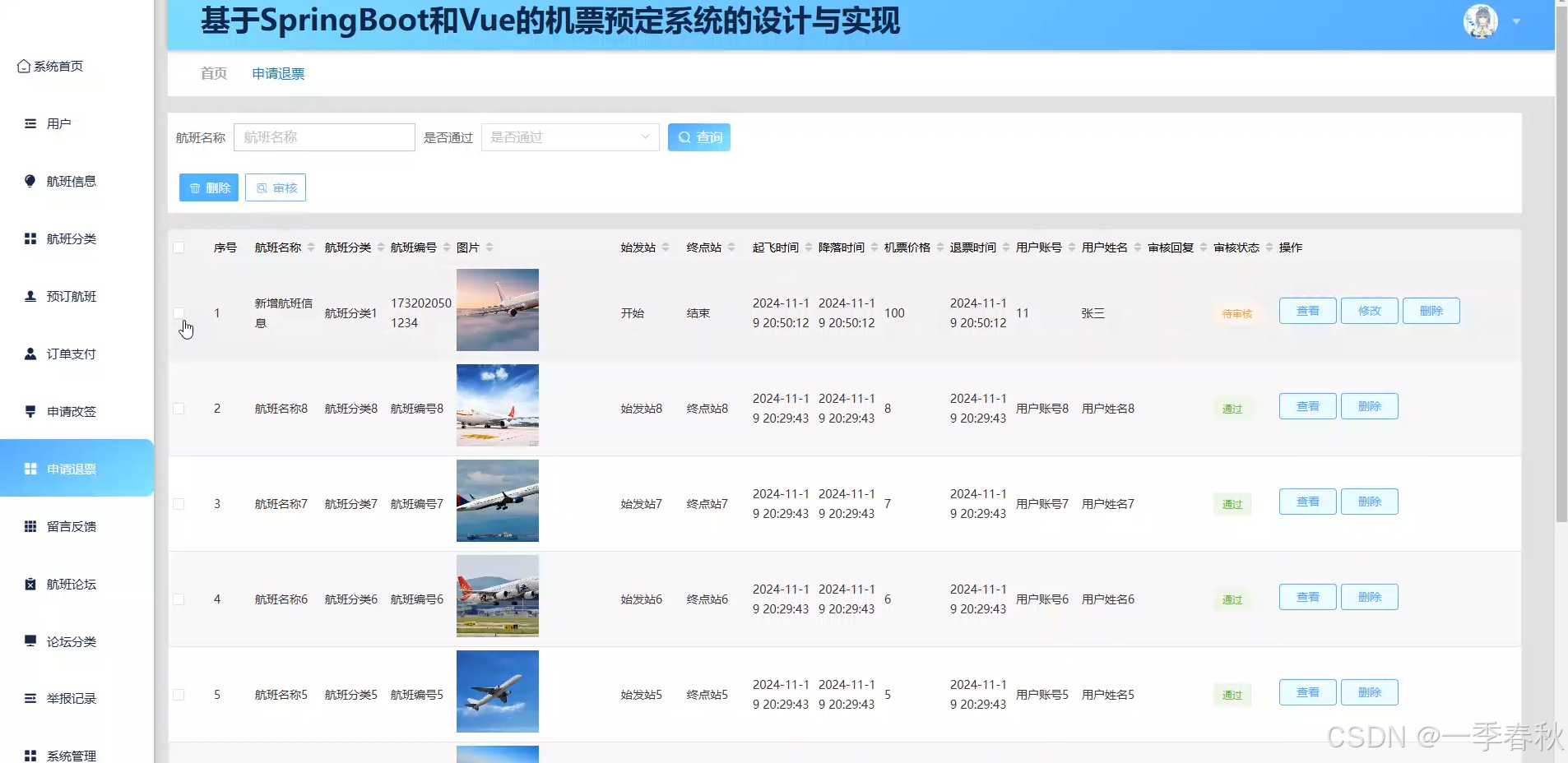This screenshot has height=763, width=1568.
Task: Sort by 图片 column arrows
Action: [x=489, y=247]
